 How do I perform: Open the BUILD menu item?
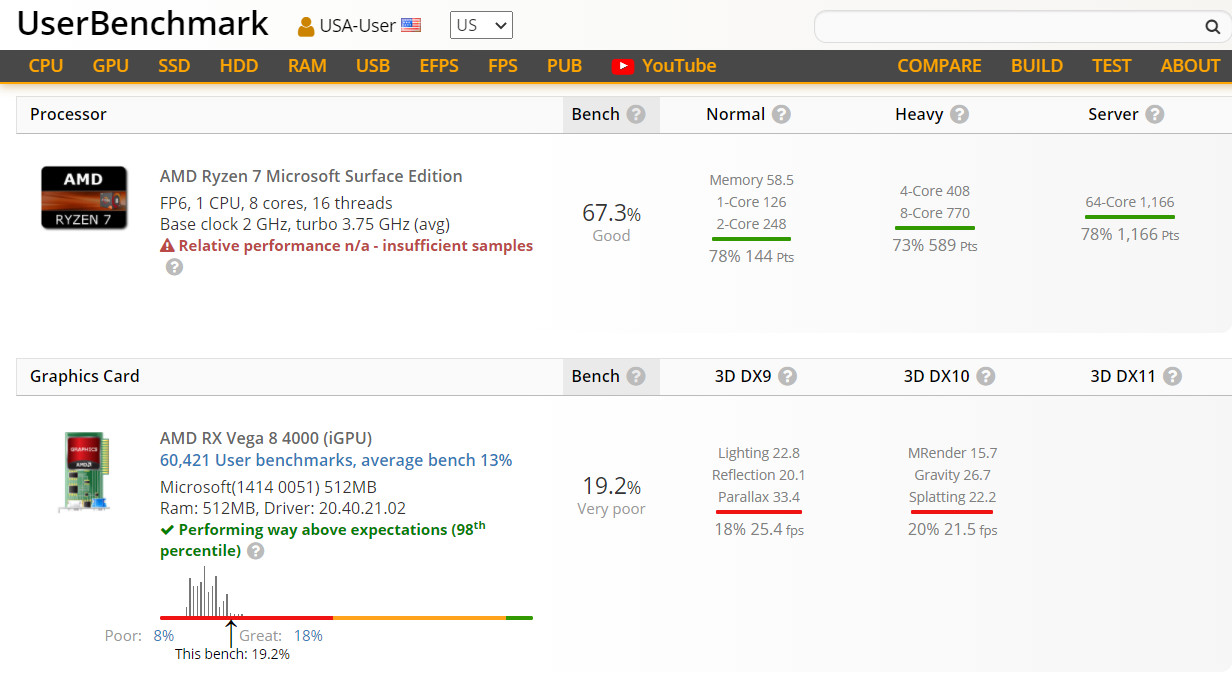click(x=1036, y=66)
